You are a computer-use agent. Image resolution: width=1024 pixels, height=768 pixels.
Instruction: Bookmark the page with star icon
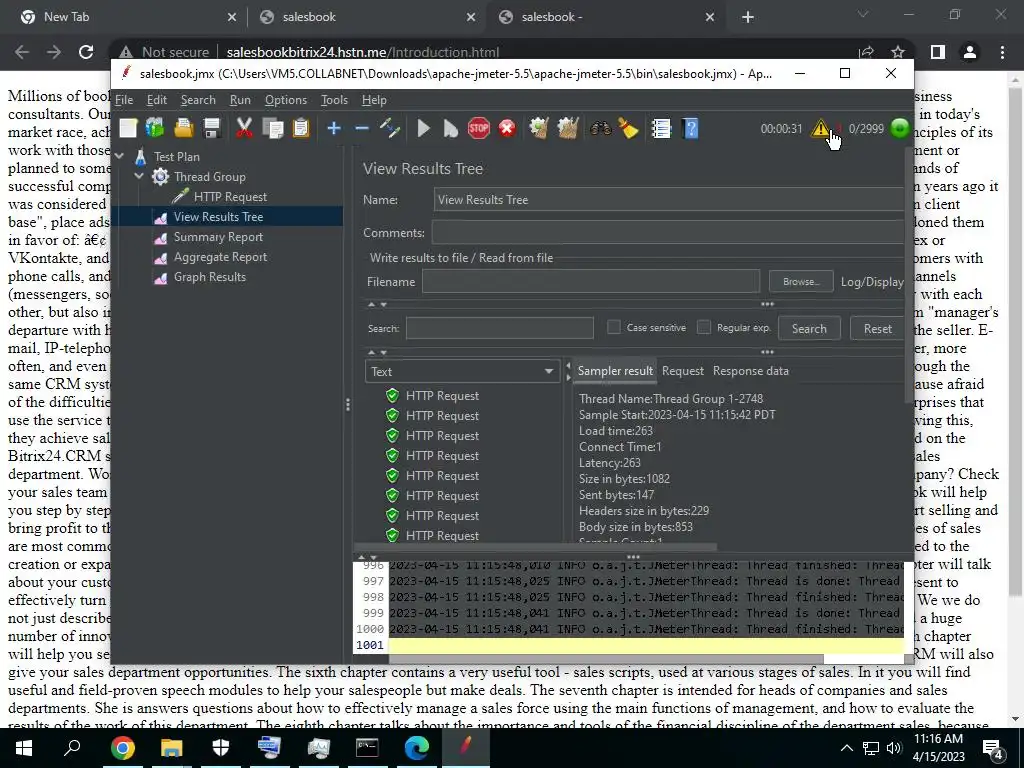898,52
